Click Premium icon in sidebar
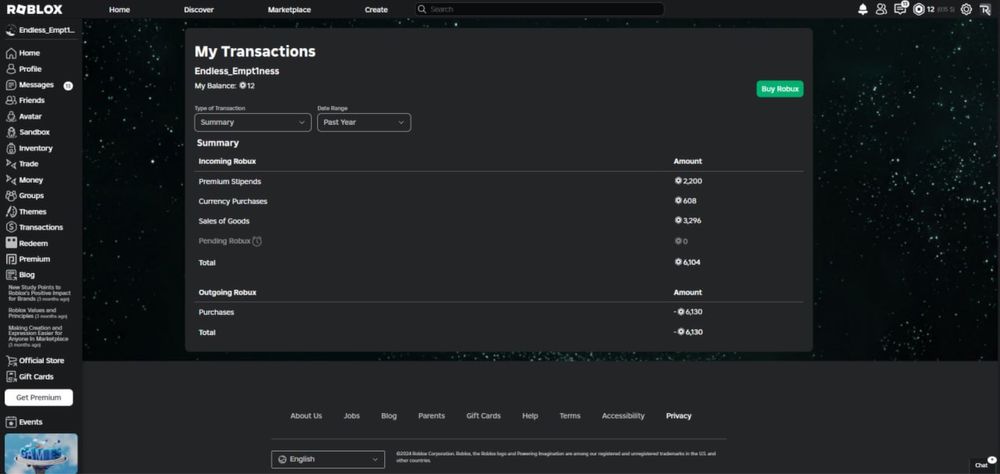Viewport: 1000px width, 474px height. point(11,259)
